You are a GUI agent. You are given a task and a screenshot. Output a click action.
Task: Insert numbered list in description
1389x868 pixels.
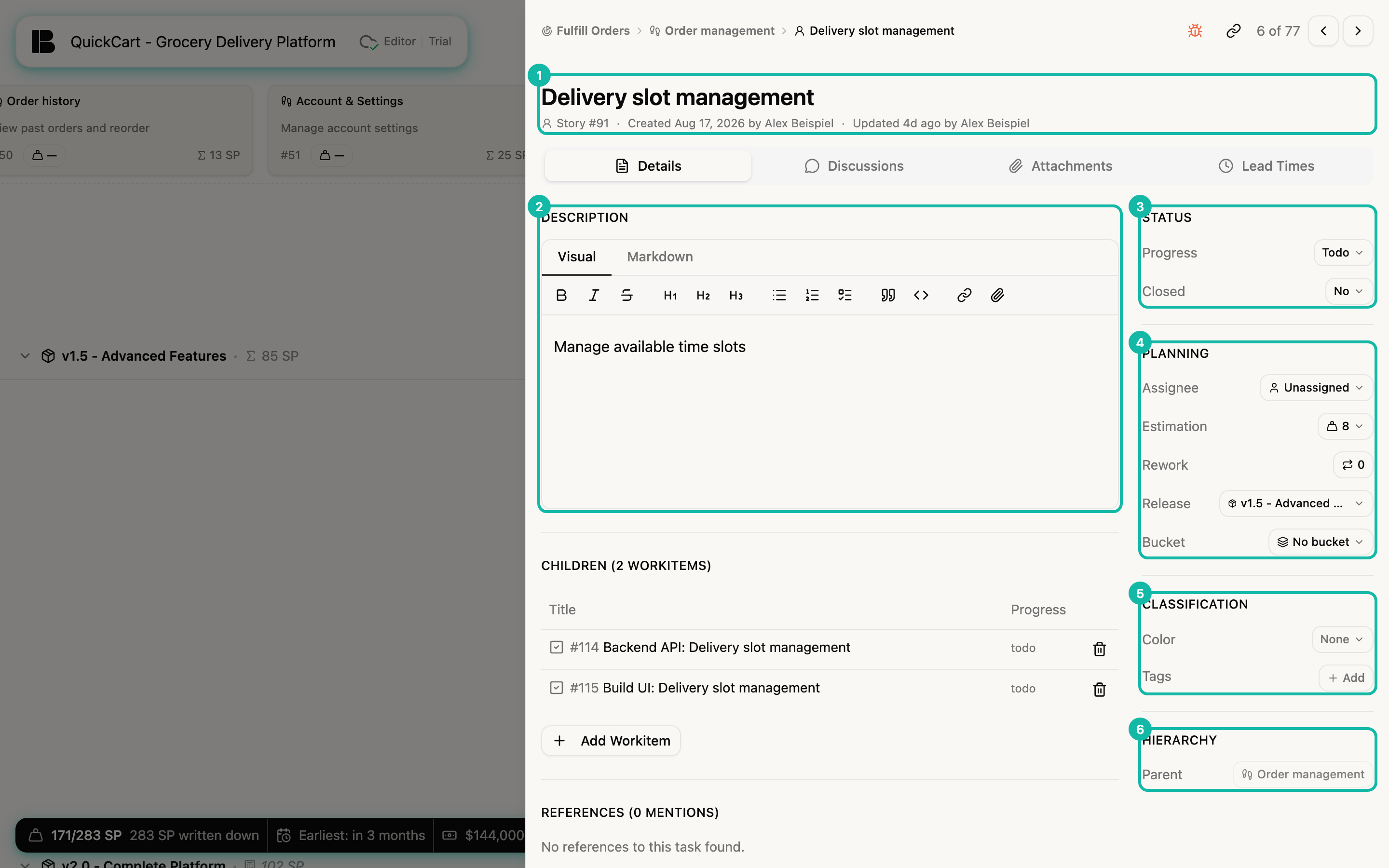point(812,295)
